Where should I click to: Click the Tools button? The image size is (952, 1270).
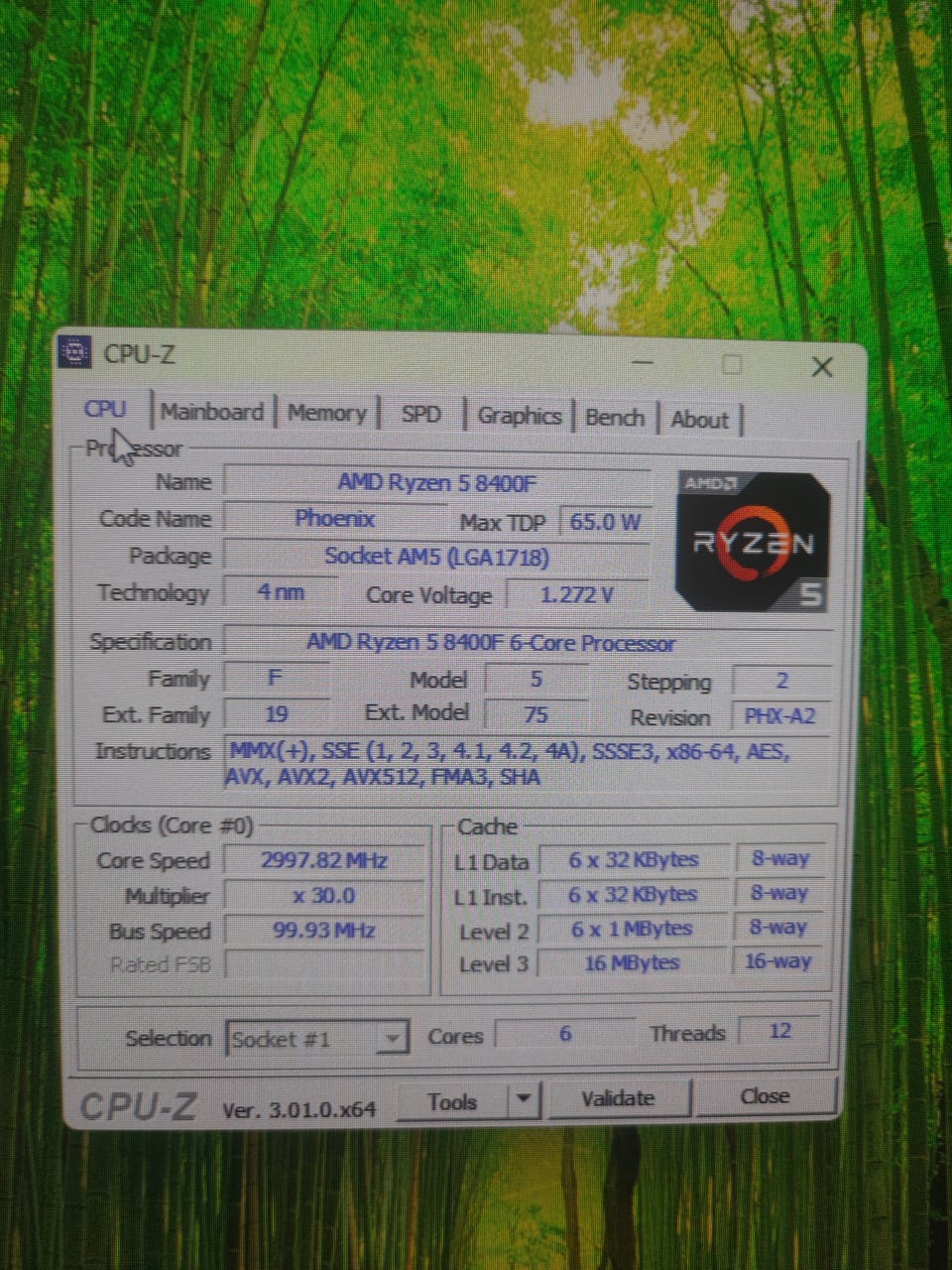[x=452, y=1100]
